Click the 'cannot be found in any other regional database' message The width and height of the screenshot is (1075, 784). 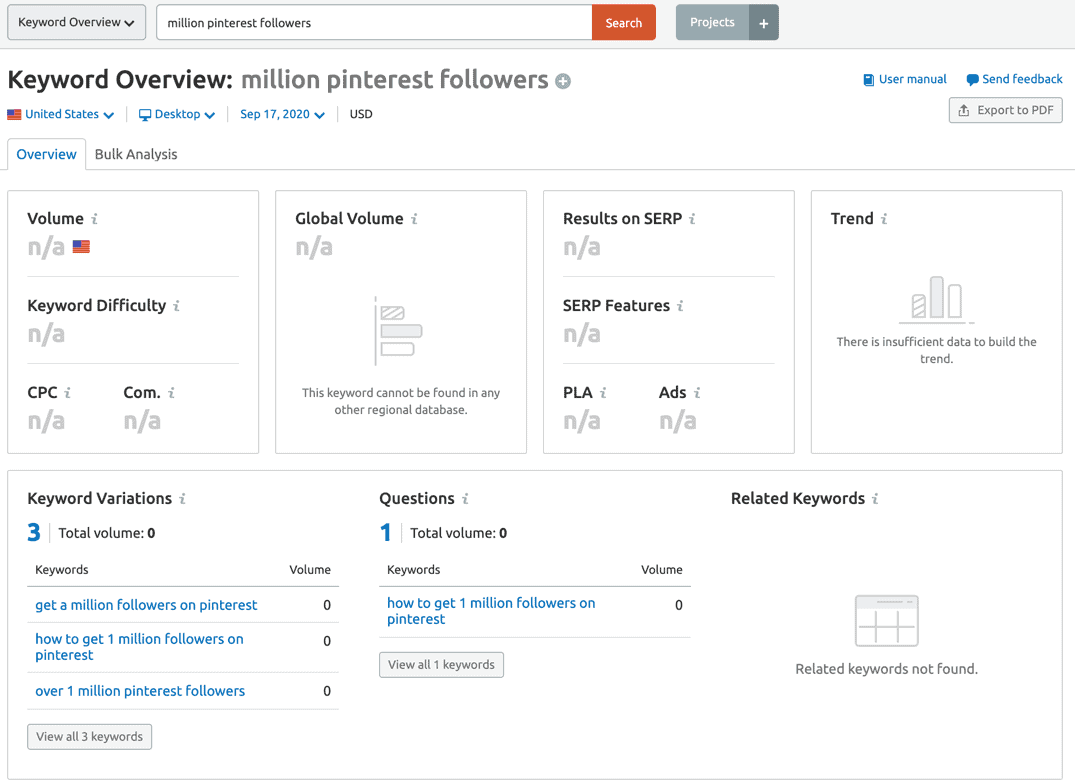point(401,402)
